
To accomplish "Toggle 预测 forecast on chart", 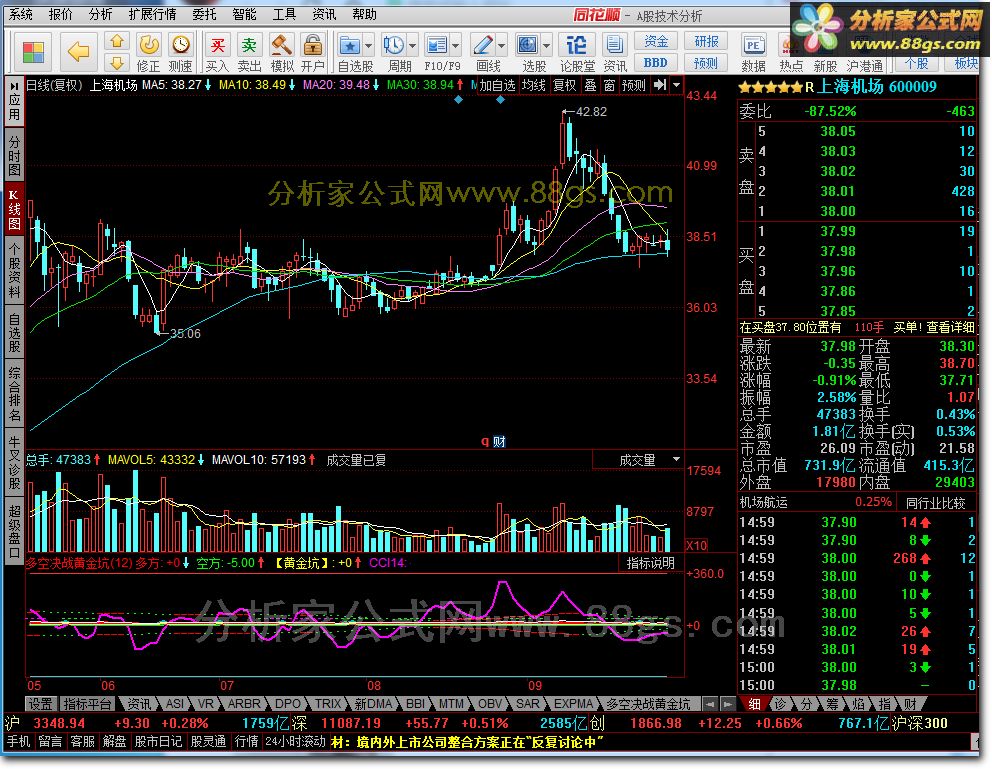I will (x=633, y=85).
